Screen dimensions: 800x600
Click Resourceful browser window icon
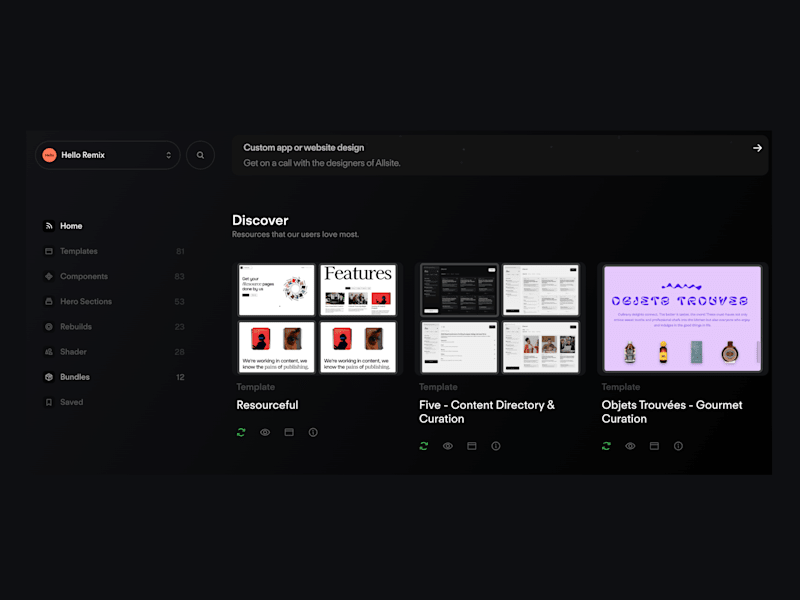(x=289, y=432)
